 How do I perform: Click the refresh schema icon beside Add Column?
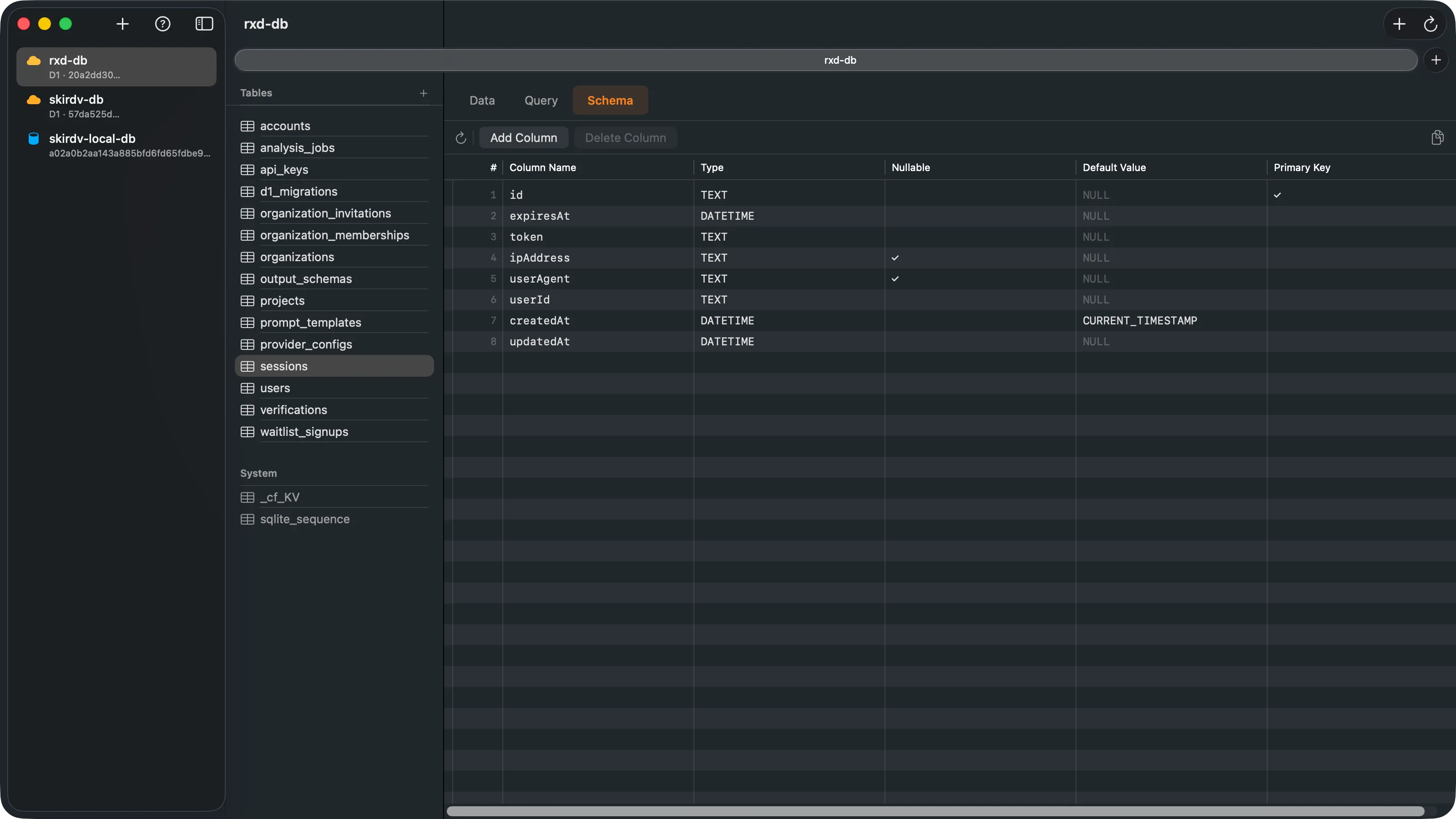click(460, 137)
